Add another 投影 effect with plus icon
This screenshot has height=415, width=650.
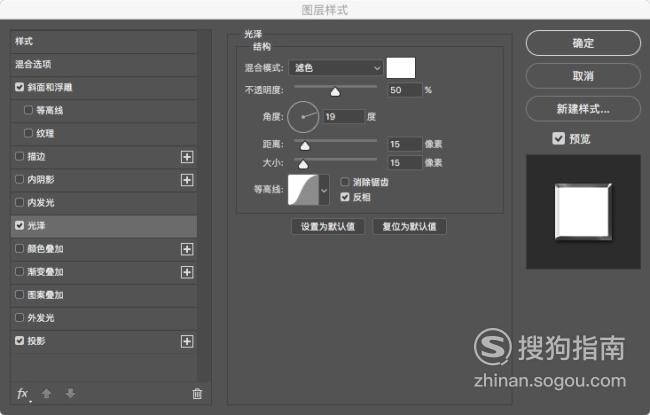(x=187, y=342)
